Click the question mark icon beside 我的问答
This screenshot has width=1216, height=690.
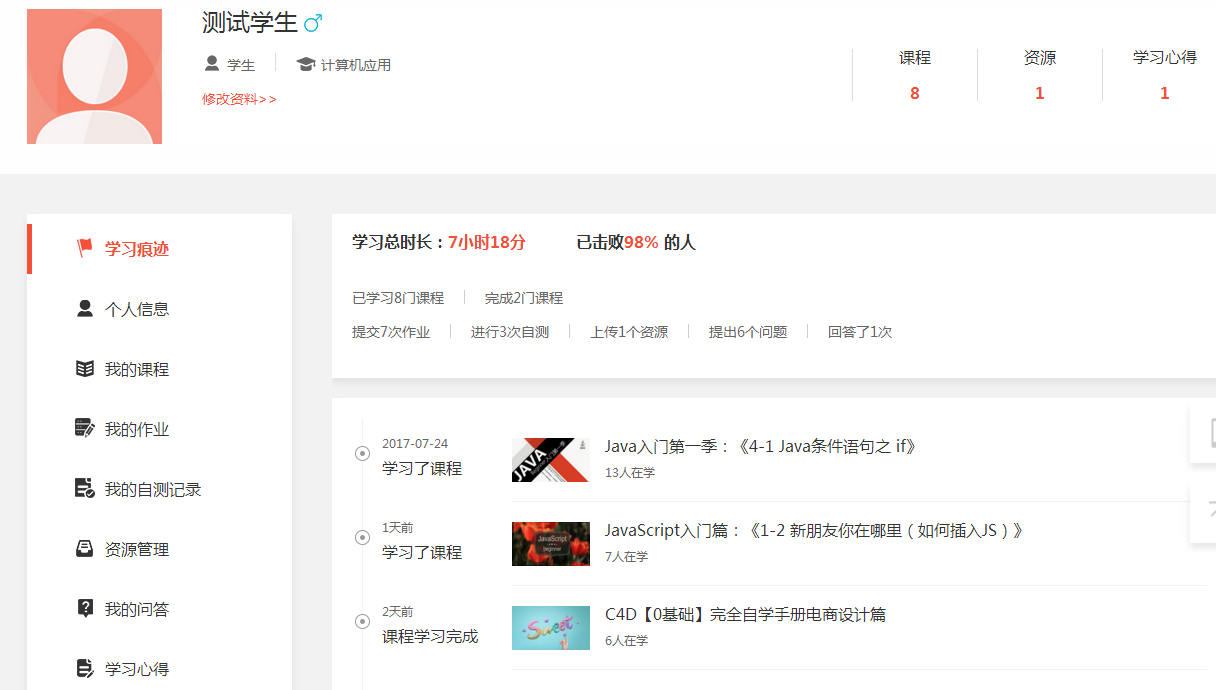(85, 609)
